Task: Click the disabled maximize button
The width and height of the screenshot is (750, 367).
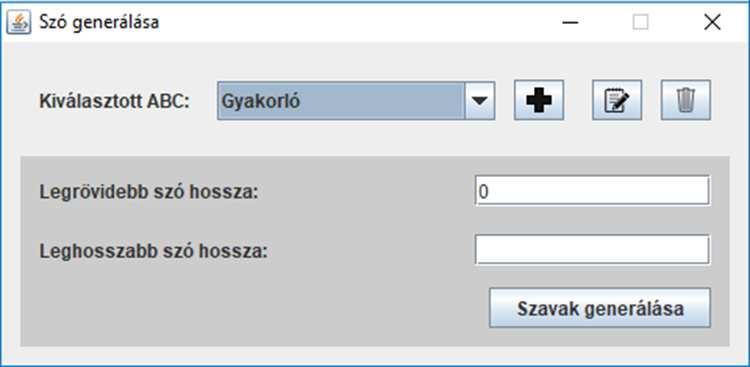Action: [640, 22]
